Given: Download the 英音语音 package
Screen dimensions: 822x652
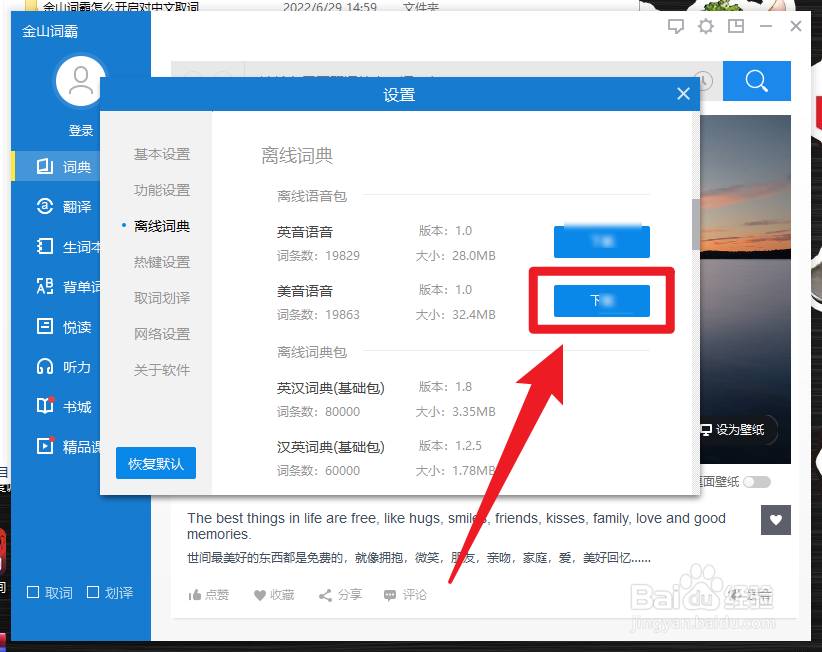Looking at the screenshot, I should pyautogui.click(x=602, y=242).
